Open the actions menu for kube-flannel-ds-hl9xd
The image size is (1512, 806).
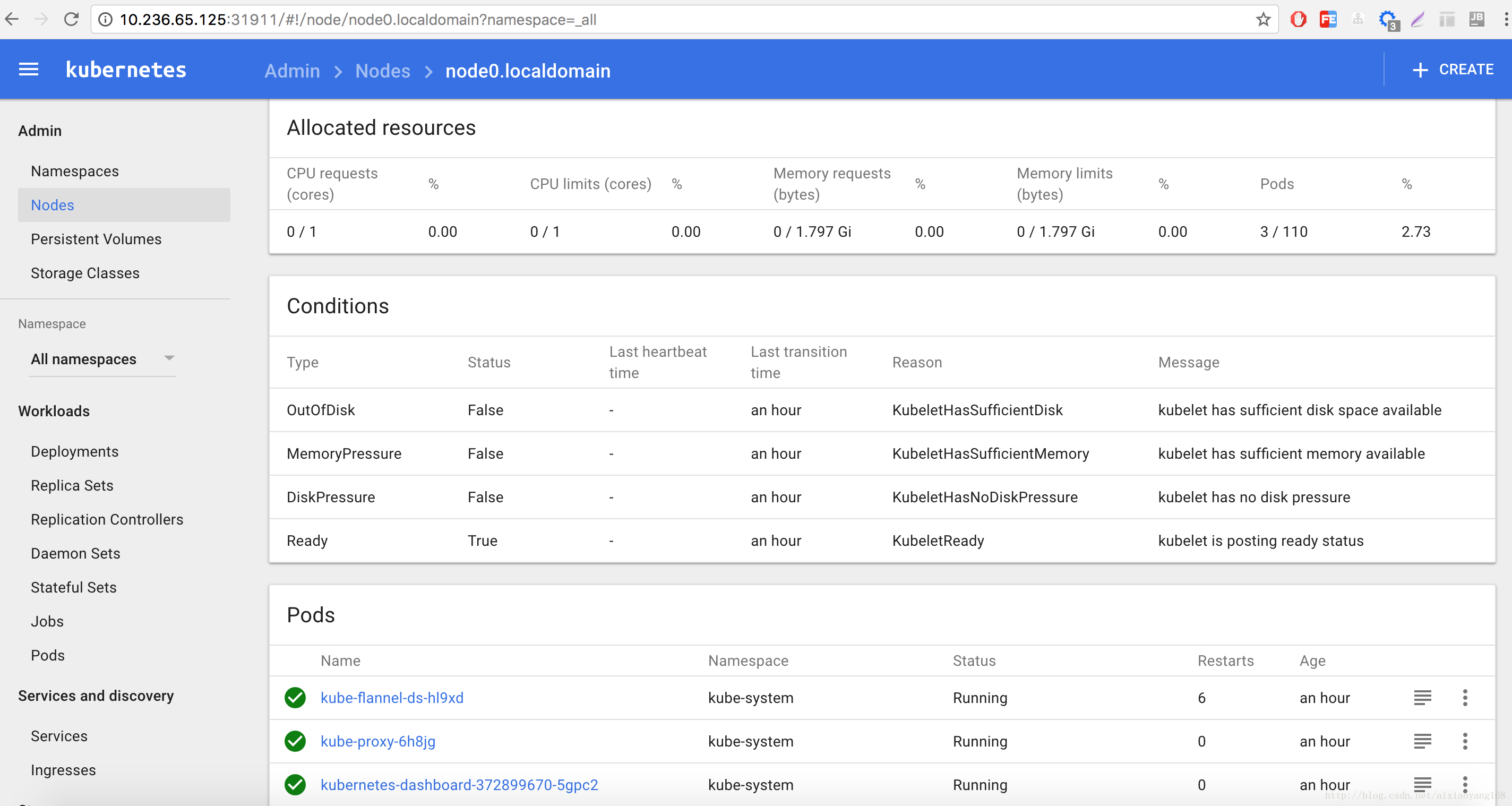pyautogui.click(x=1466, y=698)
